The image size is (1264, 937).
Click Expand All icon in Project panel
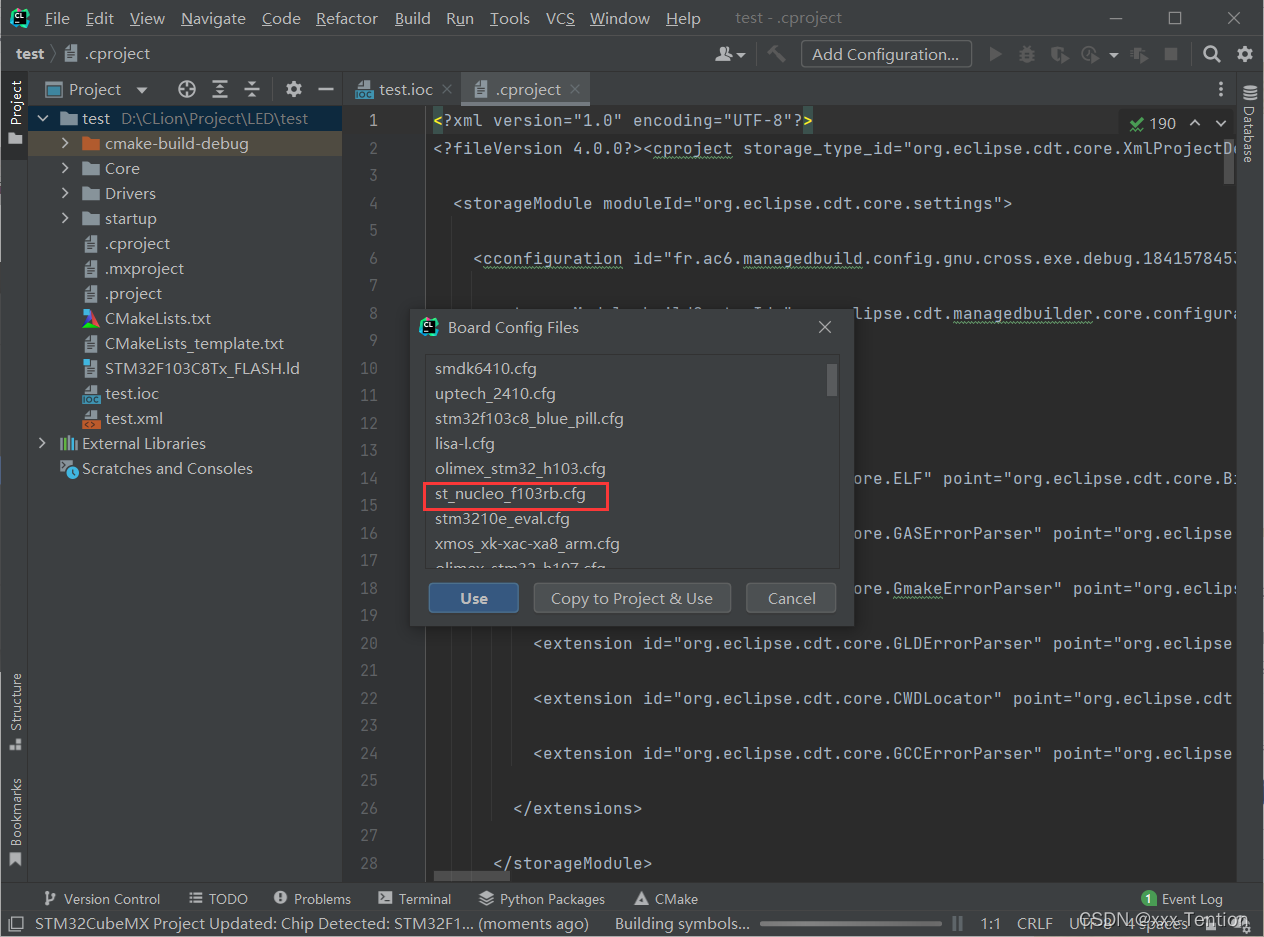(220, 89)
